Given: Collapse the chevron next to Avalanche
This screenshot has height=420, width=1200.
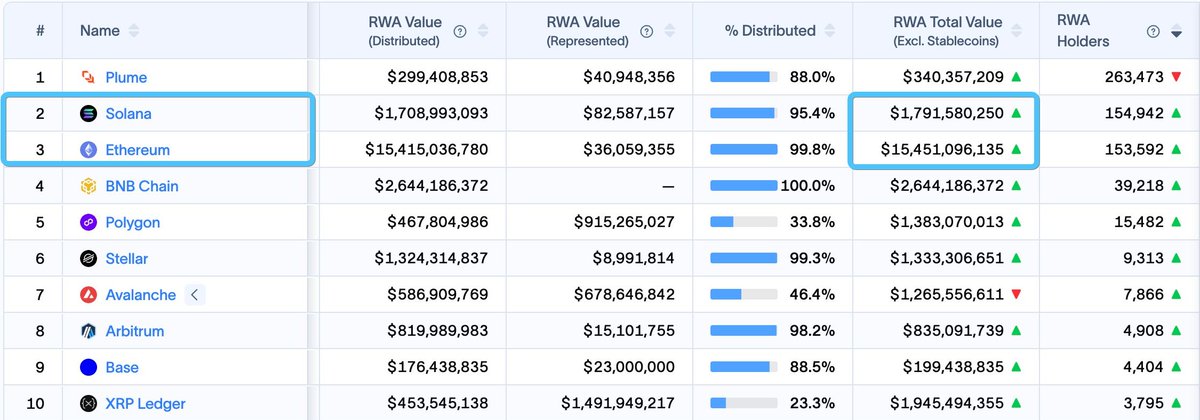Looking at the screenshot, I should [195, 295].
